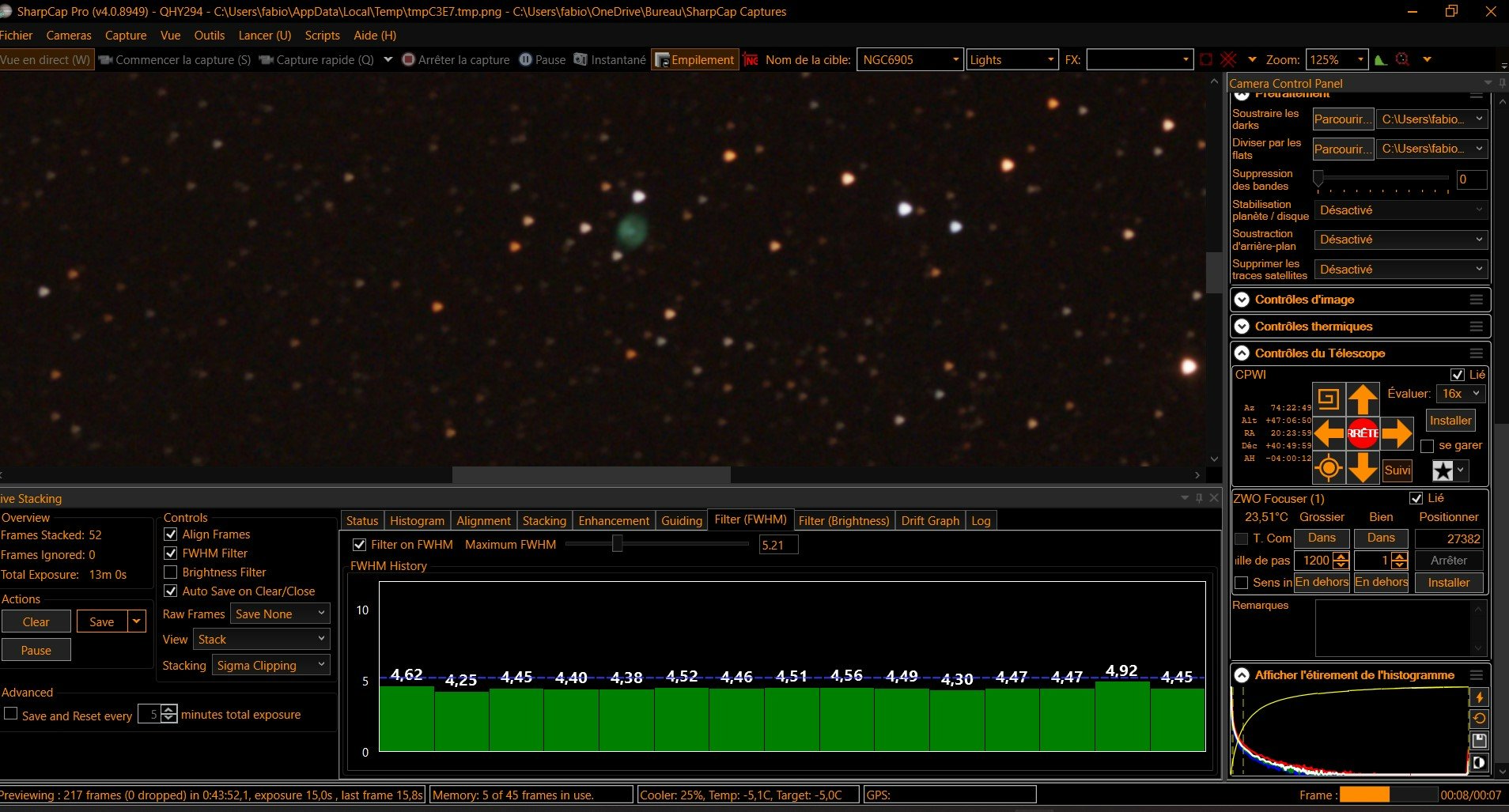
Task: Click the Suivi tracking button
Action: (x=1397, y=470)
